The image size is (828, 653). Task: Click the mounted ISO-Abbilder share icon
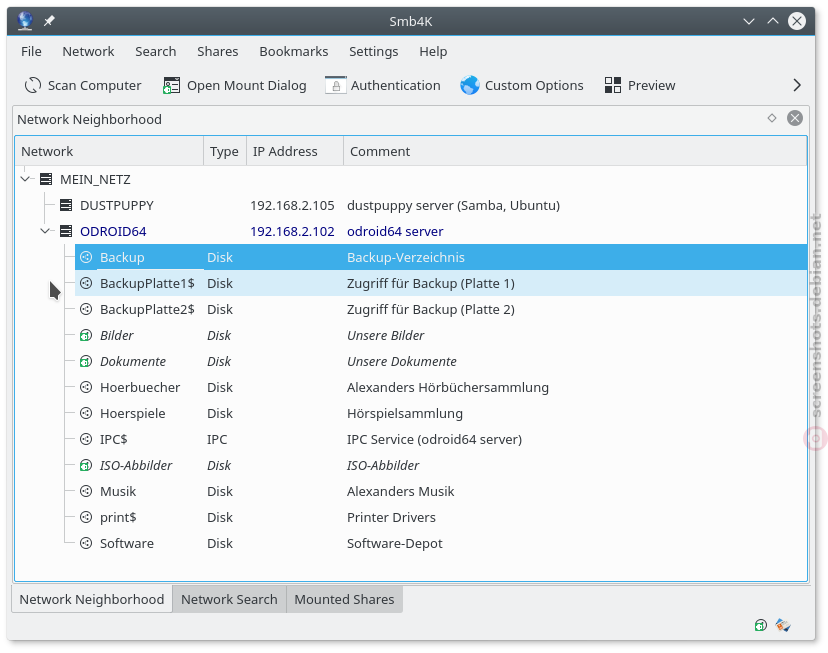(x=86, y=465)
